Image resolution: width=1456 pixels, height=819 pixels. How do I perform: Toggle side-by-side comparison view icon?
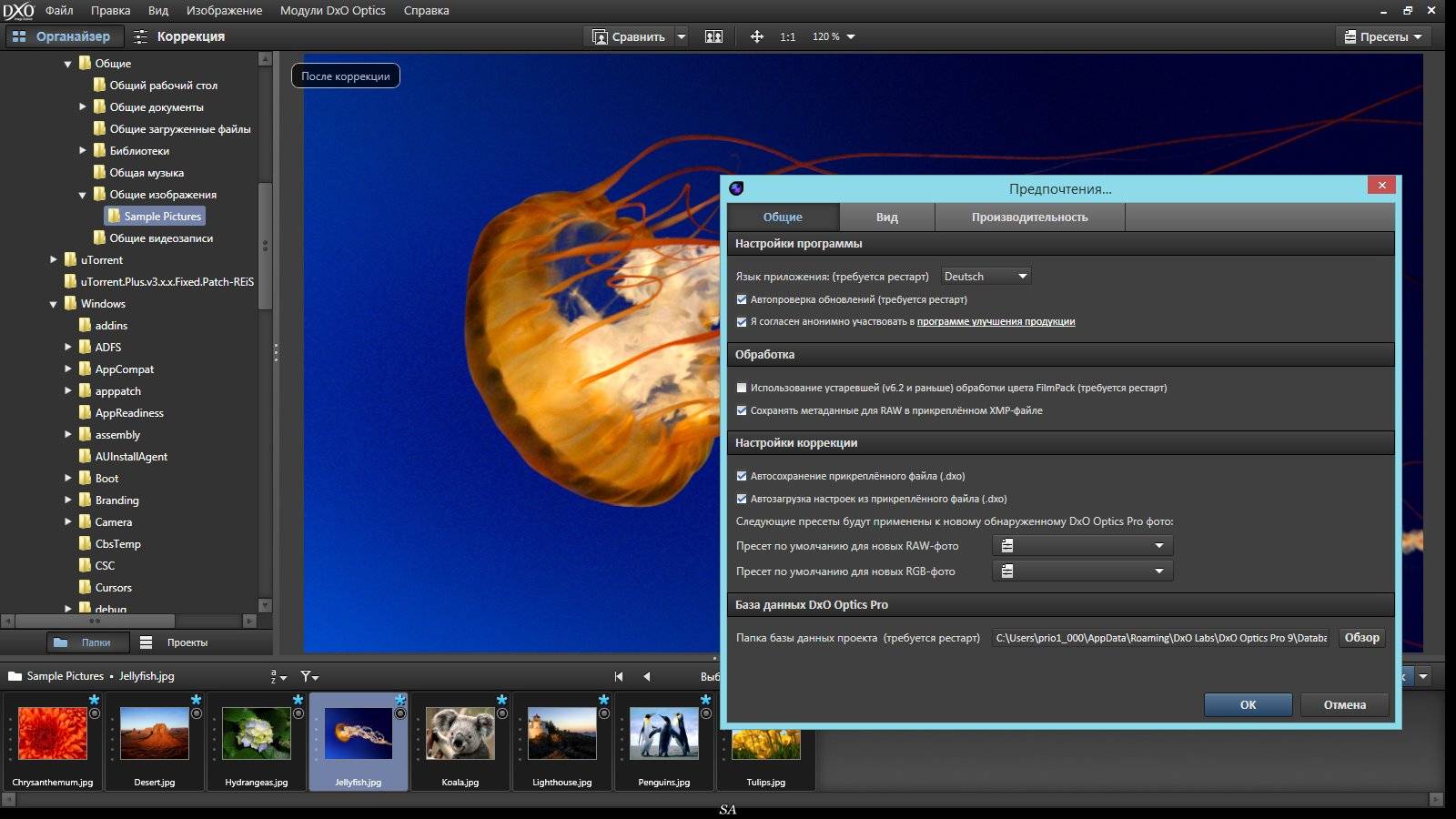[713, 36]
